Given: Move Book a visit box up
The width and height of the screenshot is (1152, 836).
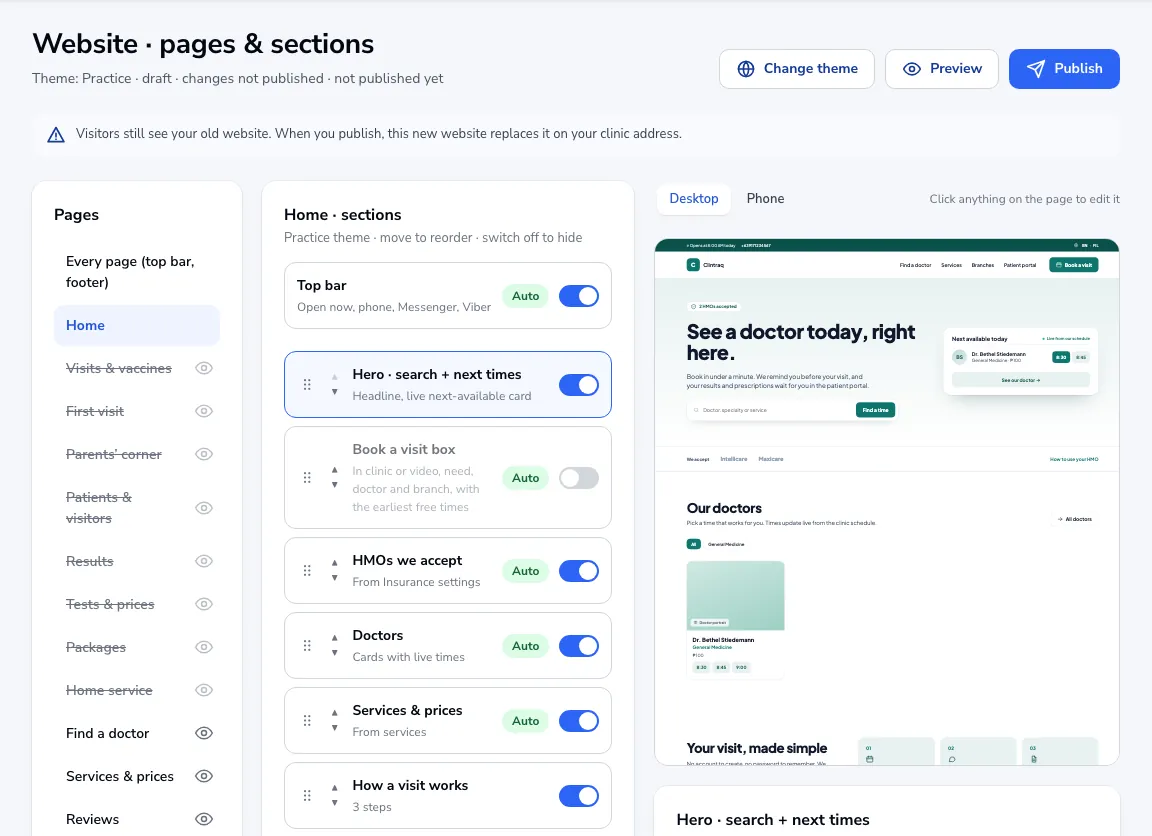Looking at the screenshot, I should pos(335,469).
